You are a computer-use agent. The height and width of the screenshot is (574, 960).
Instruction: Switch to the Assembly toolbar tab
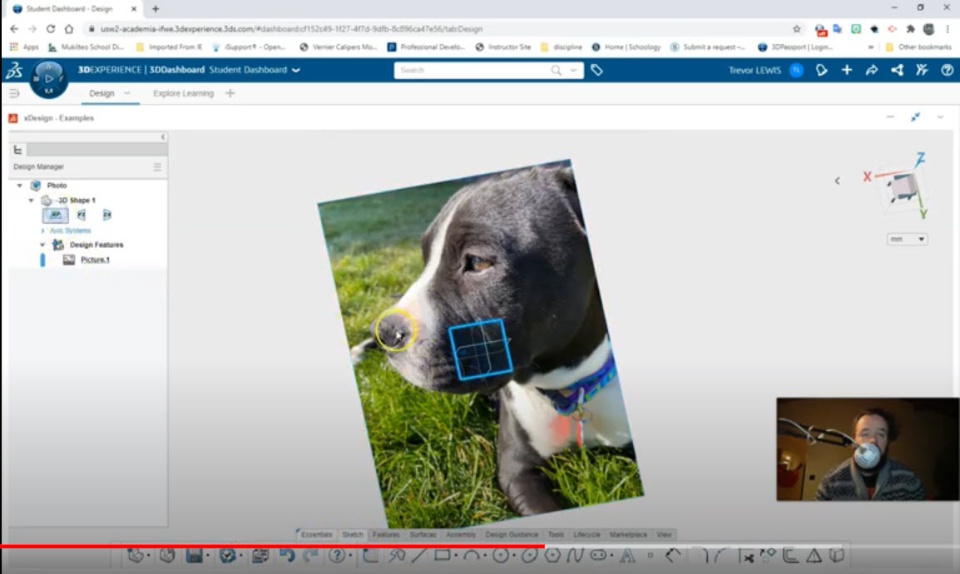pos(460,534)
